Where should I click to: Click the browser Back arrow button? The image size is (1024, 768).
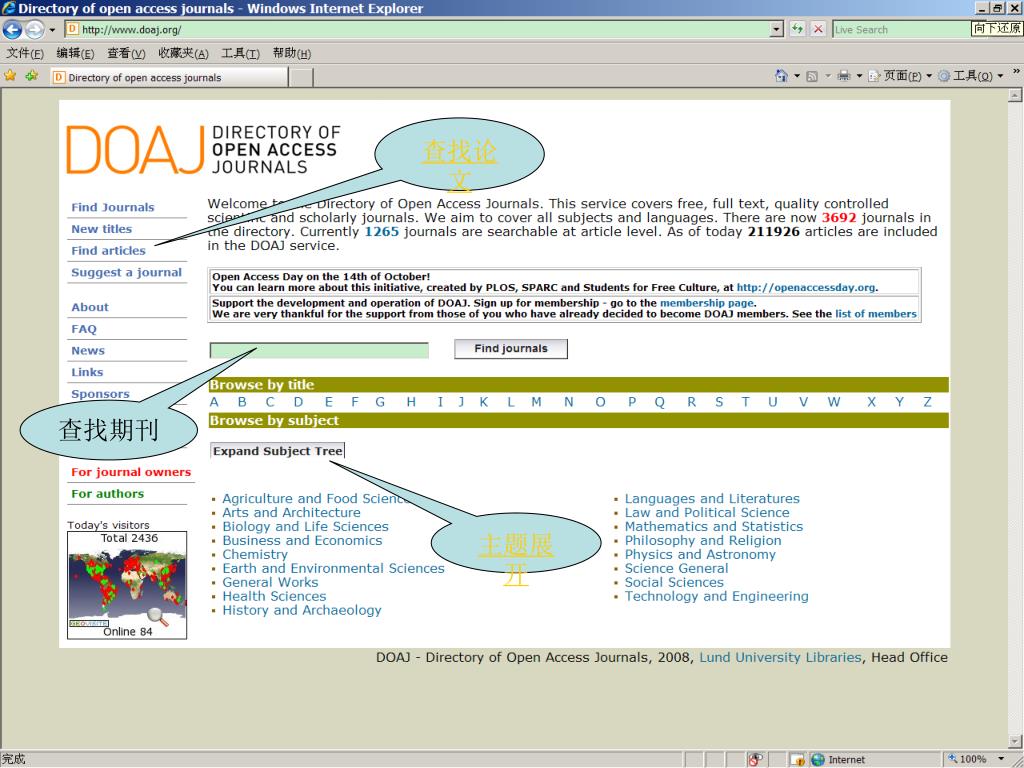point(12,29)
